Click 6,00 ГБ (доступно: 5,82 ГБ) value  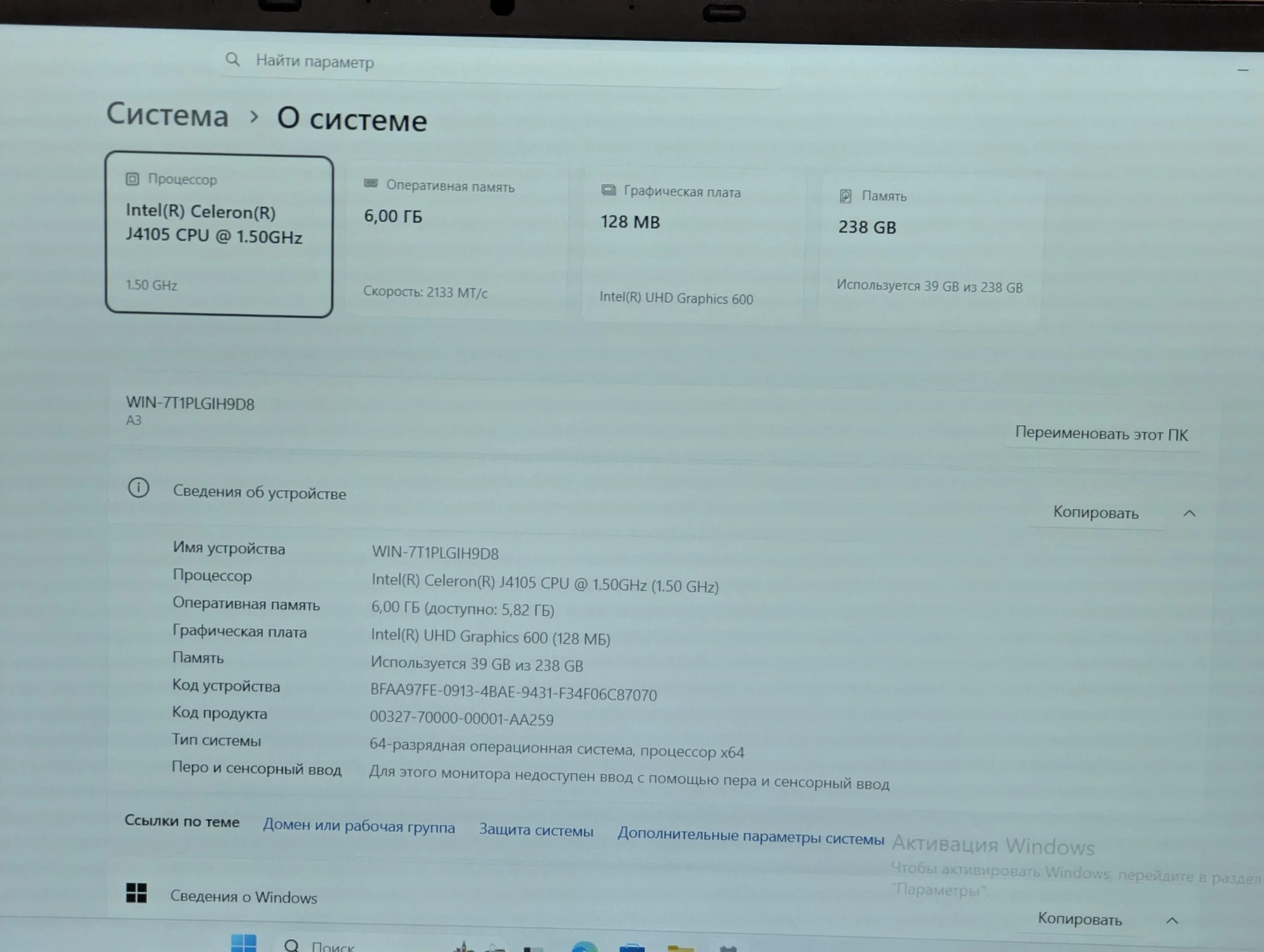click(x=463, y=608)
